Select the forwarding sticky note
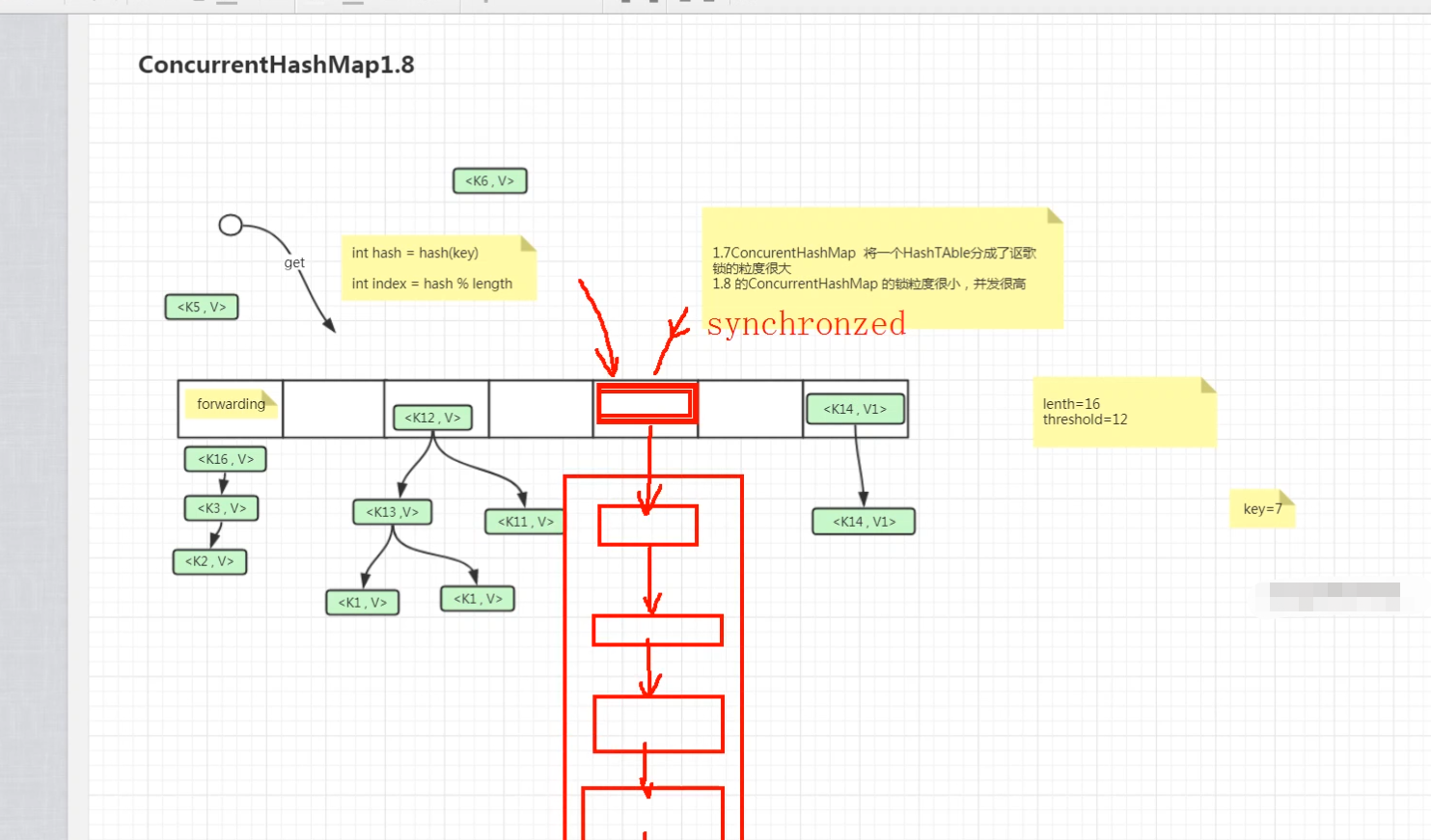The image size is (1431, 840). (232, 404)
